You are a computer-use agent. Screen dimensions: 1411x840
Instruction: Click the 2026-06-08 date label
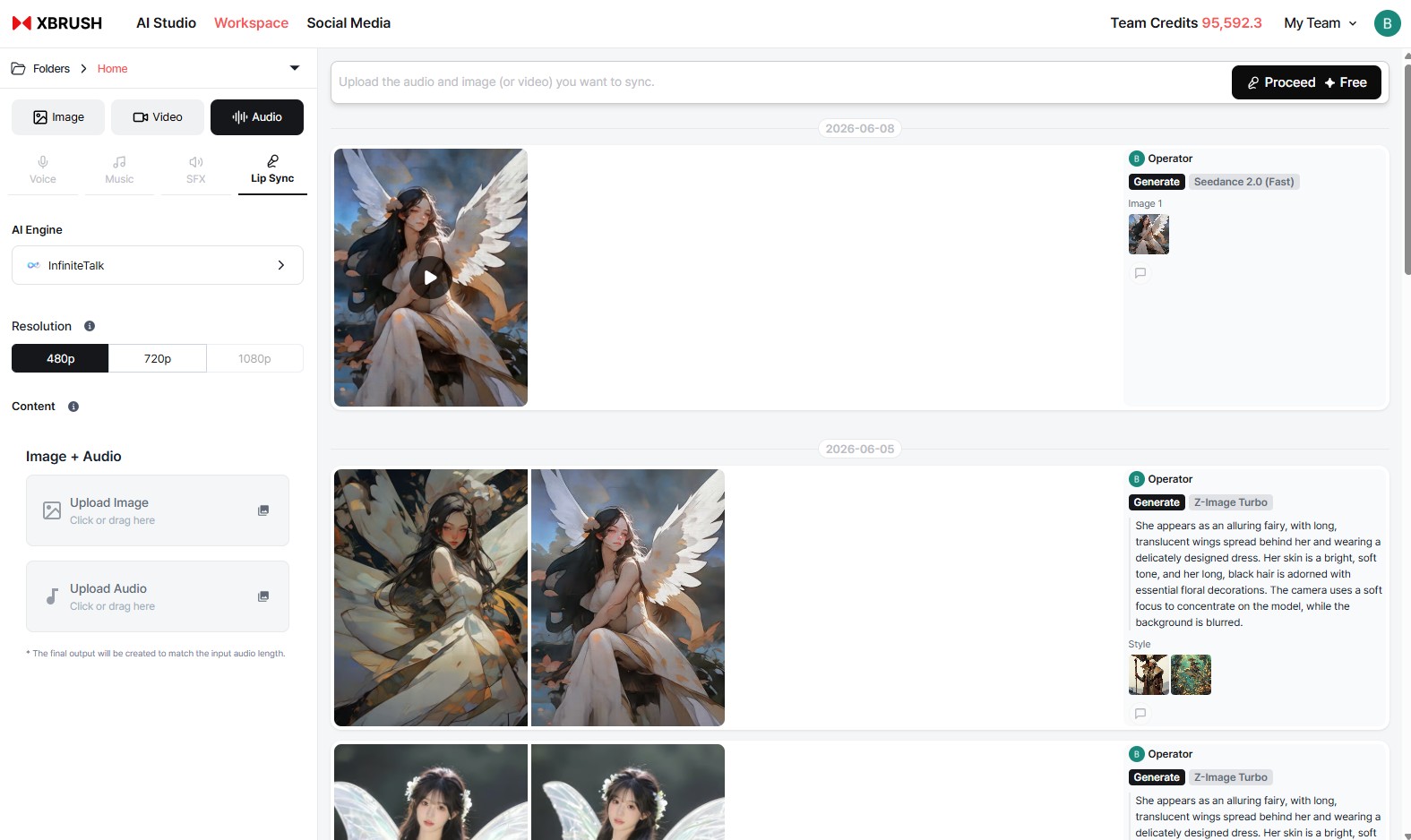(860, 128)
